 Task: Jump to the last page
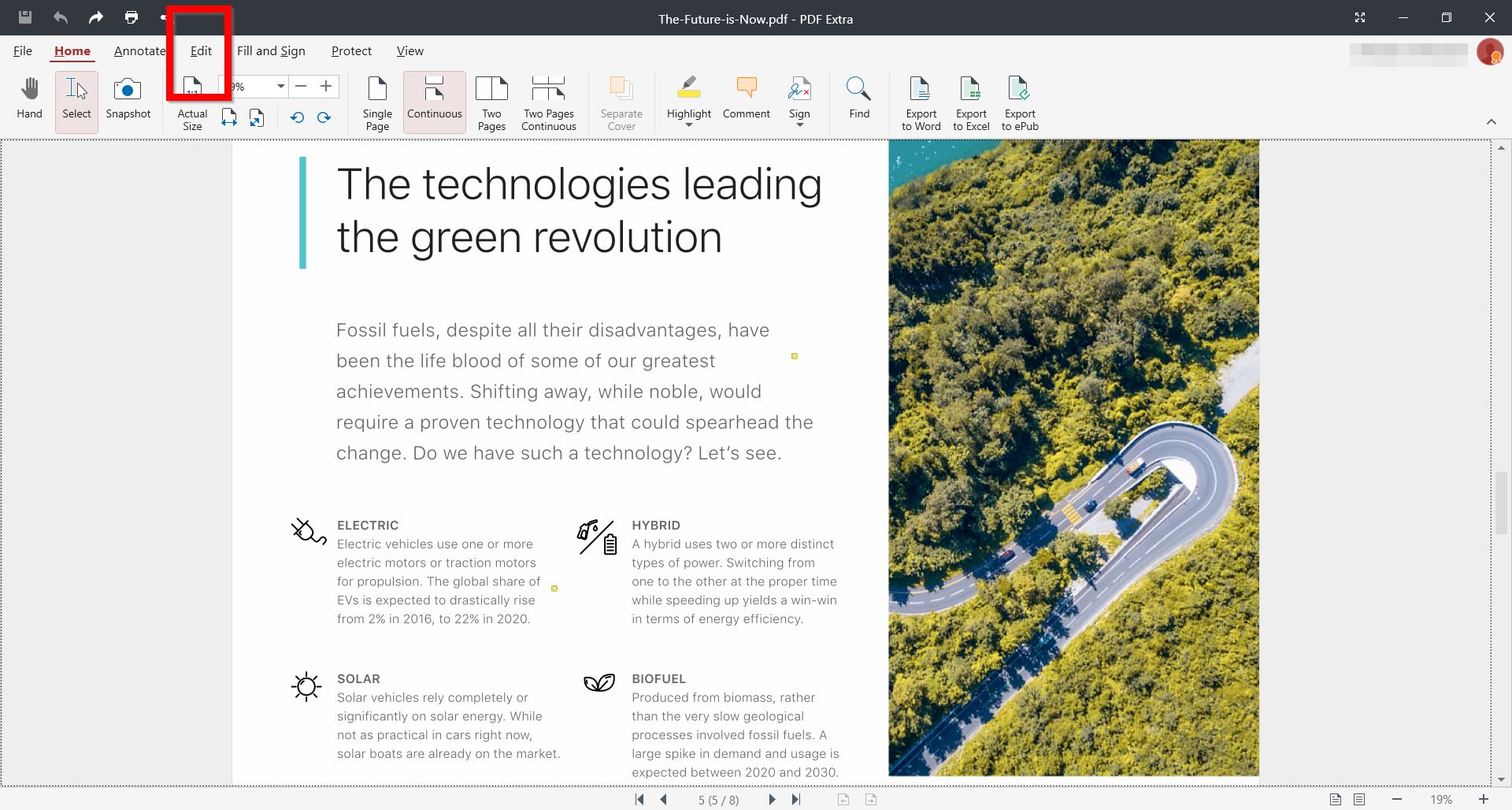pyautogui.click(x=797, y=800)
